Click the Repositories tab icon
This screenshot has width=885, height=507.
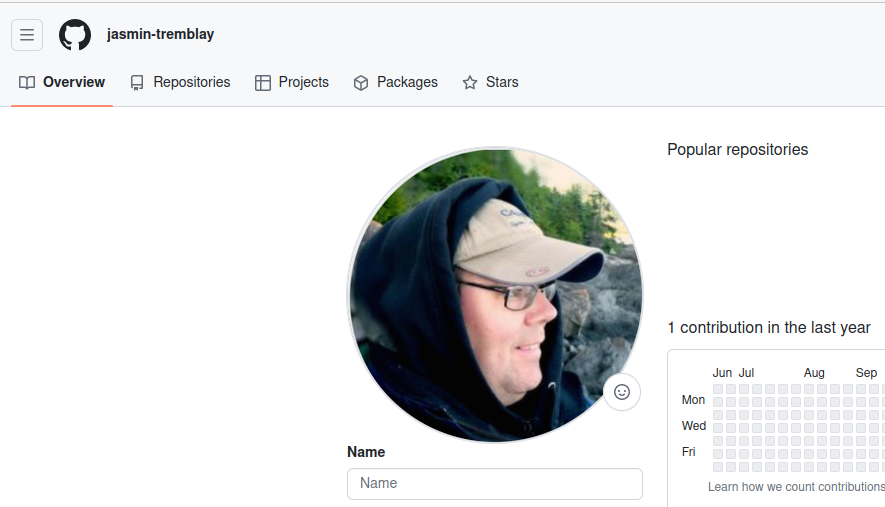click(137, 83)
